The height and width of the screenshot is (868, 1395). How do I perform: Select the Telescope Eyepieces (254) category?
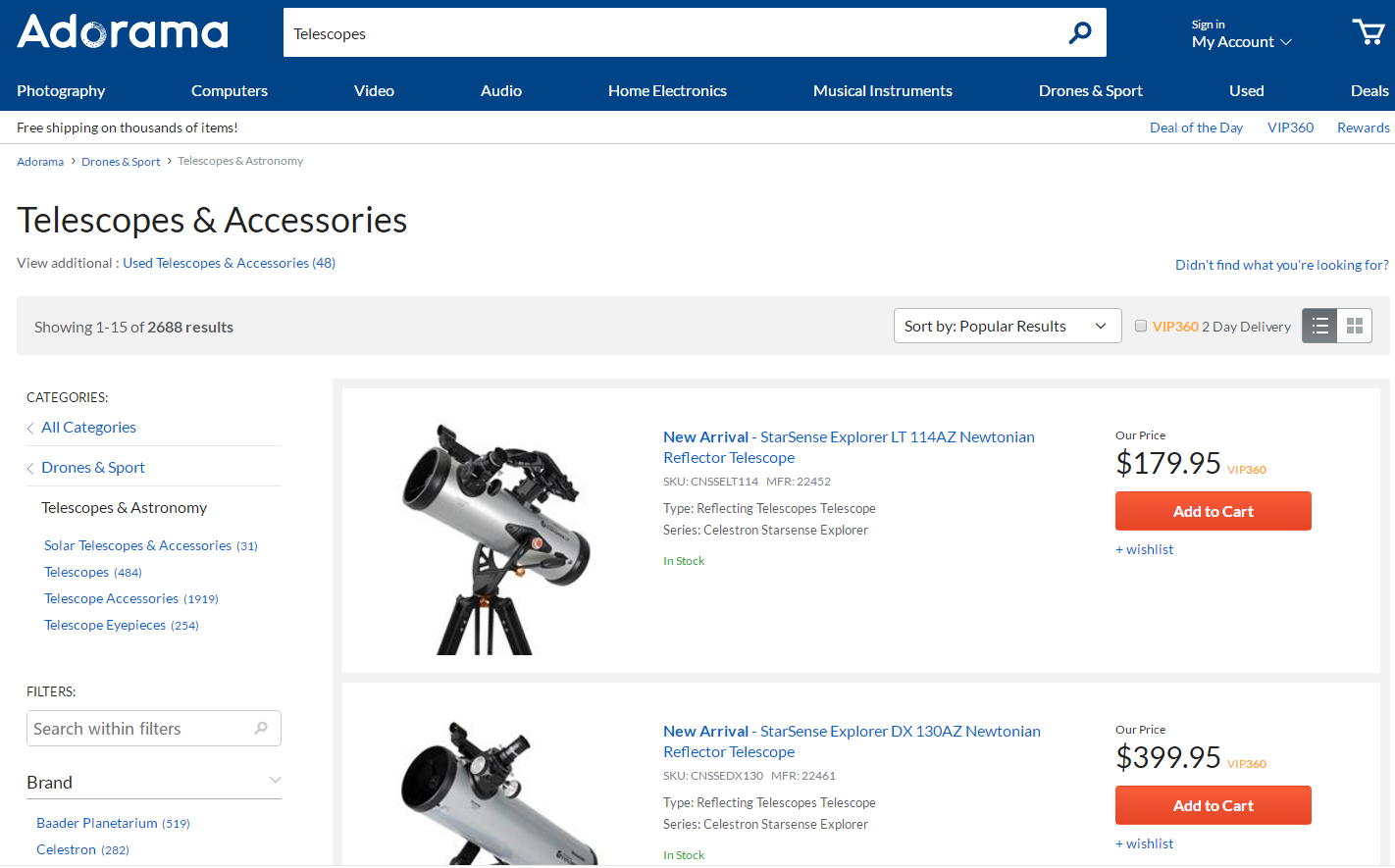pyautogui.click(x=122, y=625)
